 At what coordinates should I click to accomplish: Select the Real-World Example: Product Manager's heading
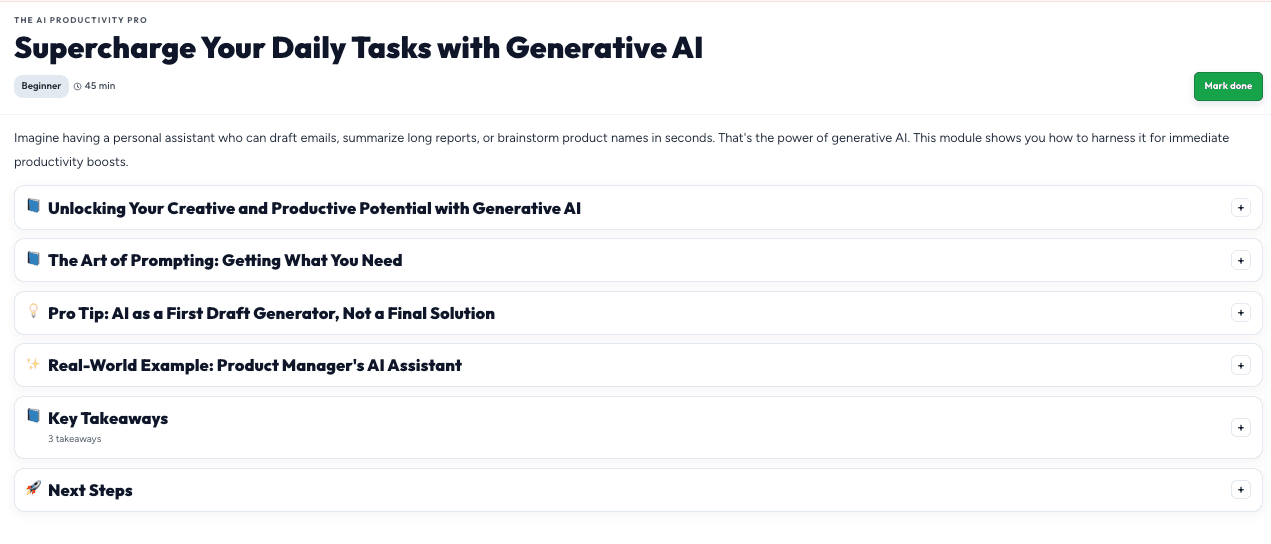tap(255, 365)
